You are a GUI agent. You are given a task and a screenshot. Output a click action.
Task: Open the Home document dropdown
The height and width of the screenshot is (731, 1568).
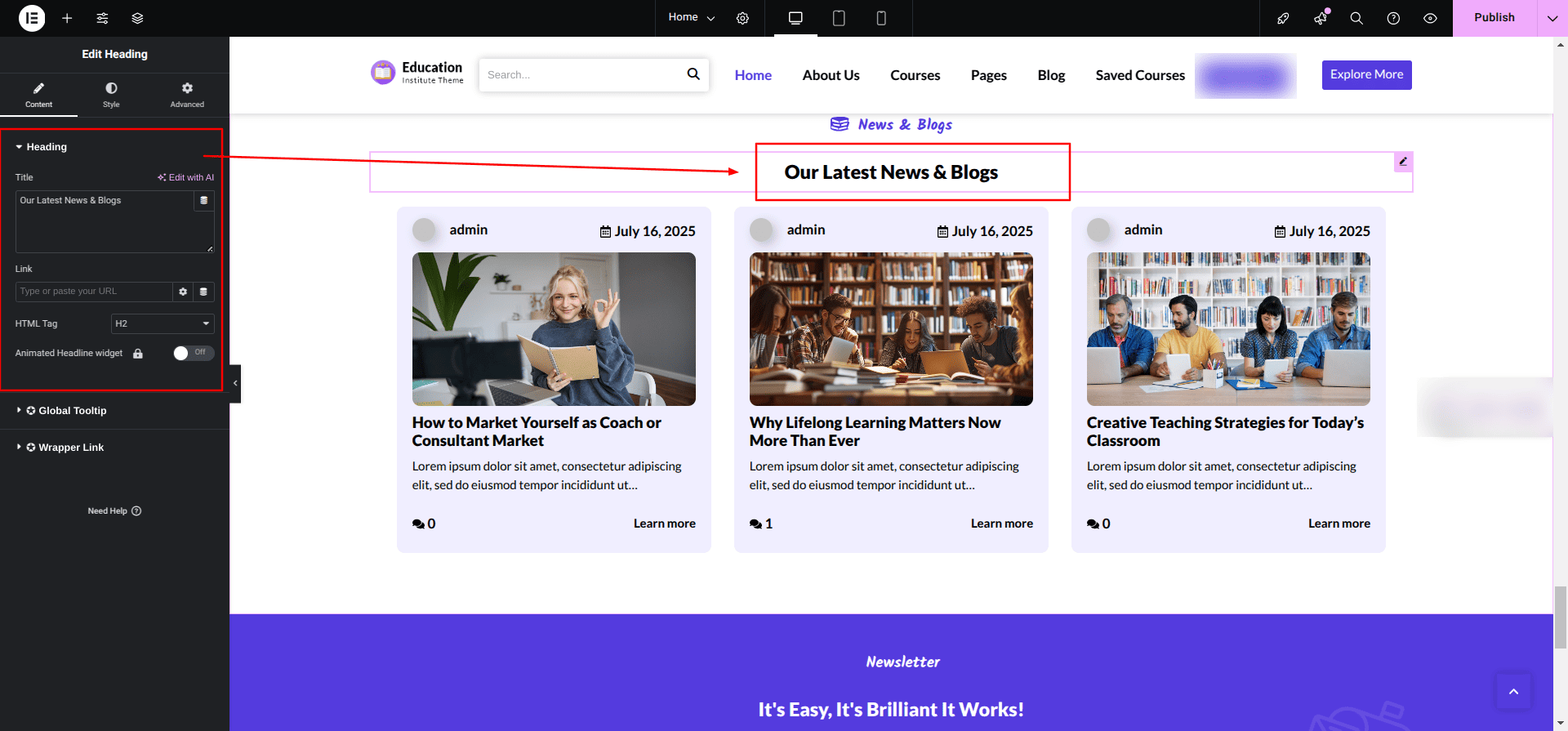[691, 18]
